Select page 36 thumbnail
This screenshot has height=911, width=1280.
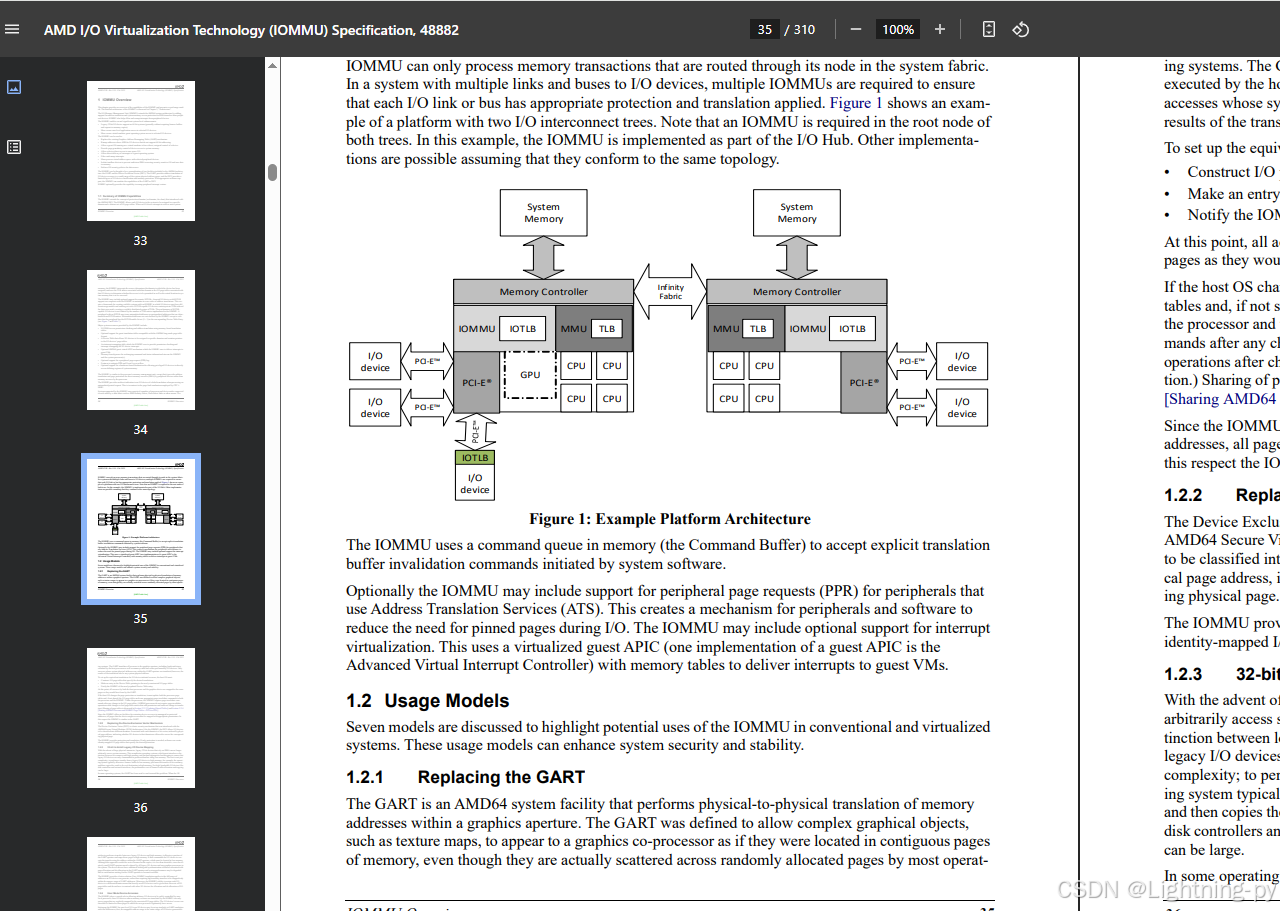[x=140, y=718]
